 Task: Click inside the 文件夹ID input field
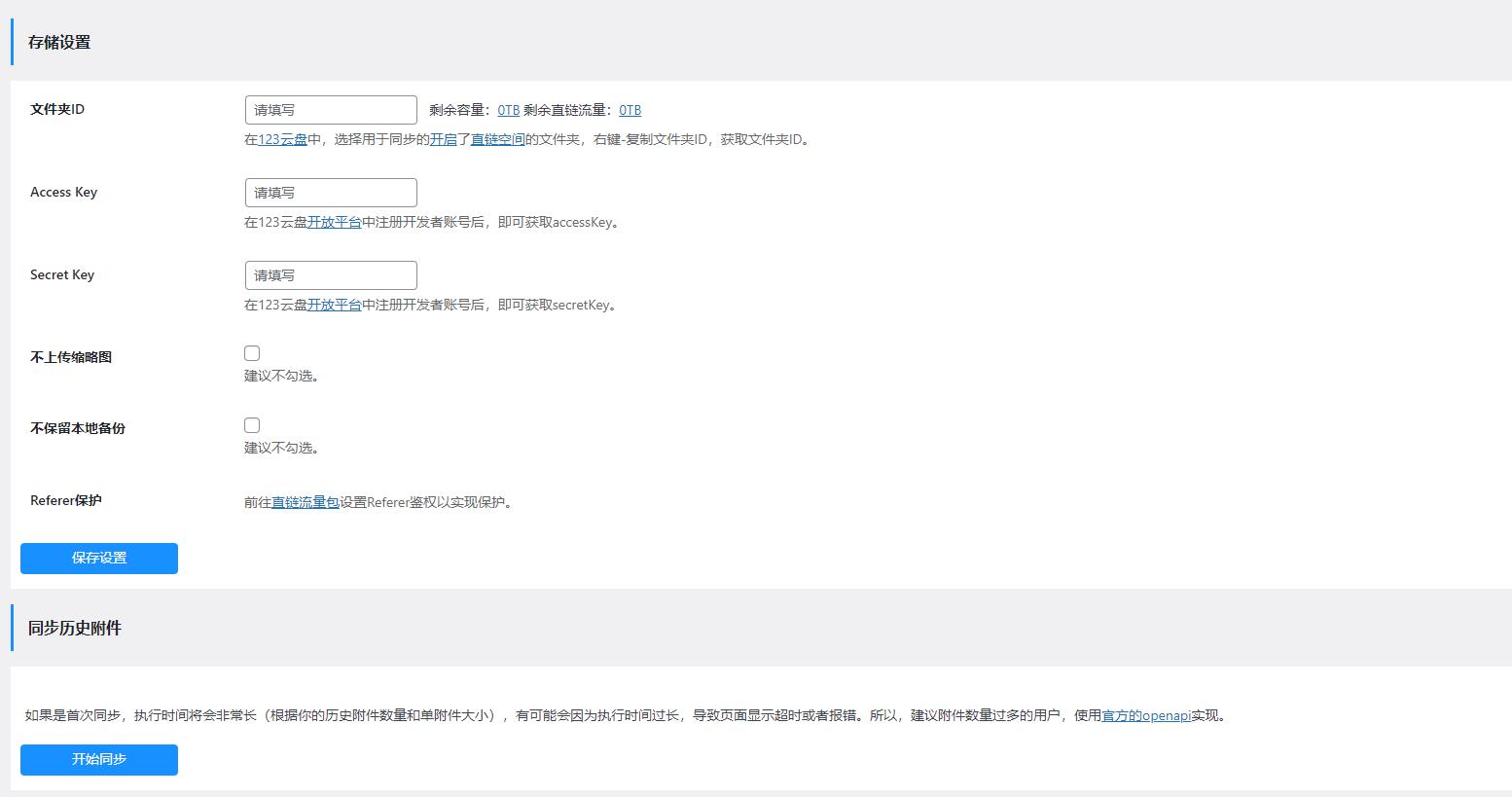[330, 109]
